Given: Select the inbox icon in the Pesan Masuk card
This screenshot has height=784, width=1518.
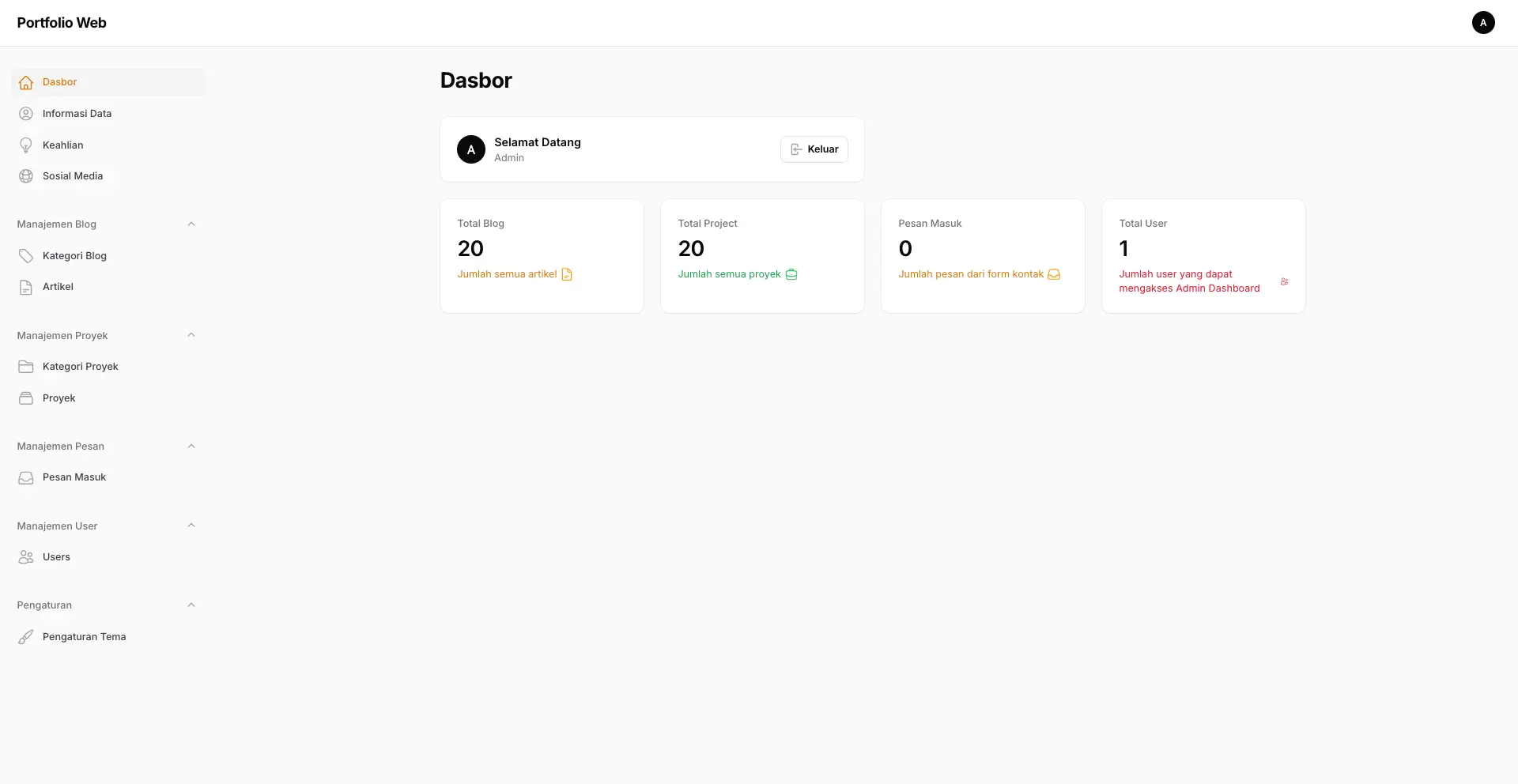Looking at the screenshot, I should 1054,274.
